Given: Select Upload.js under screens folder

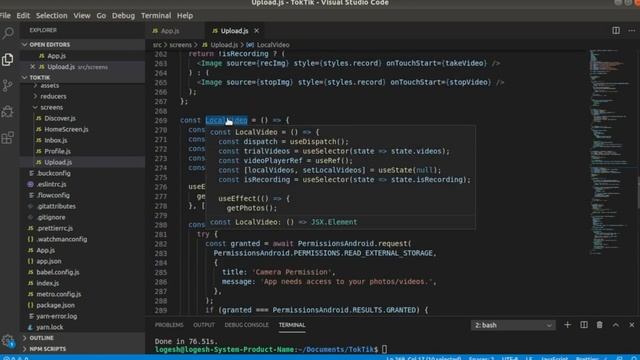Looking at the screenshot, I should pyautogui.click(x=83, y=162).
